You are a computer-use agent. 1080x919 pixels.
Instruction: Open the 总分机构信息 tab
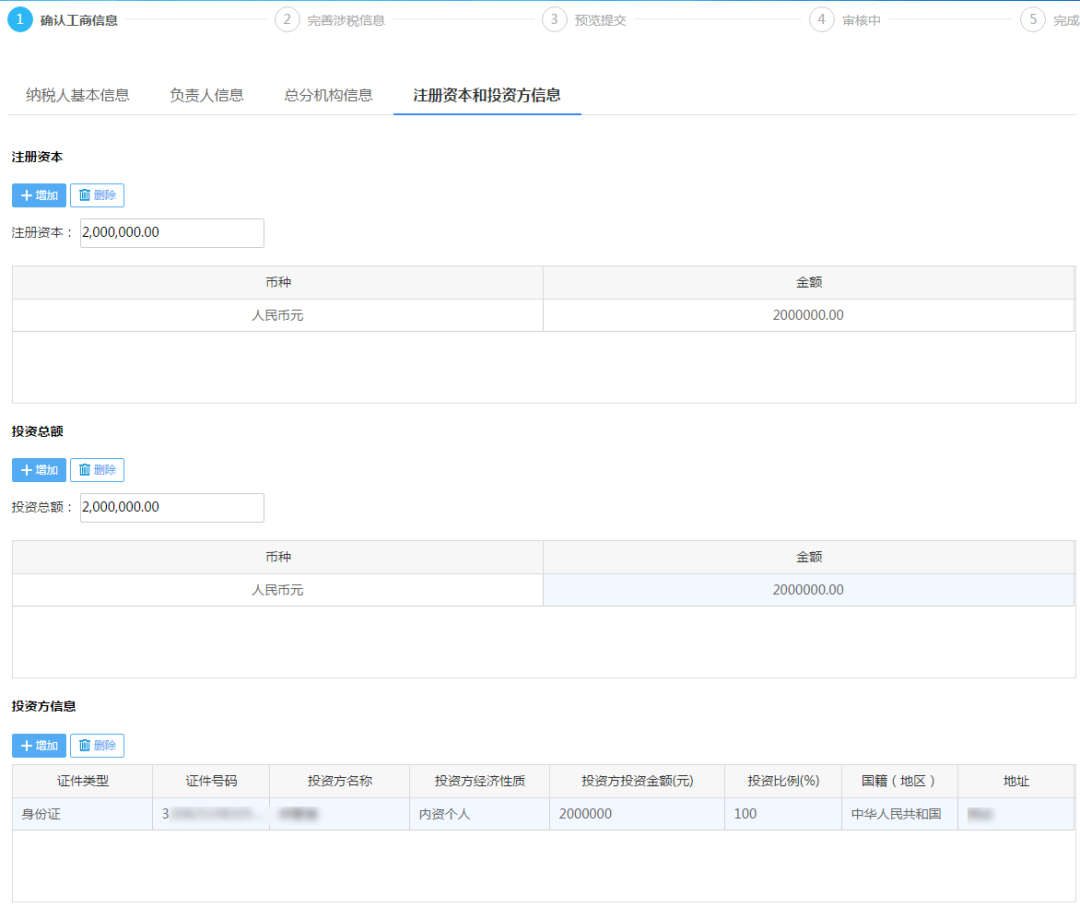(x=329, y=95)
